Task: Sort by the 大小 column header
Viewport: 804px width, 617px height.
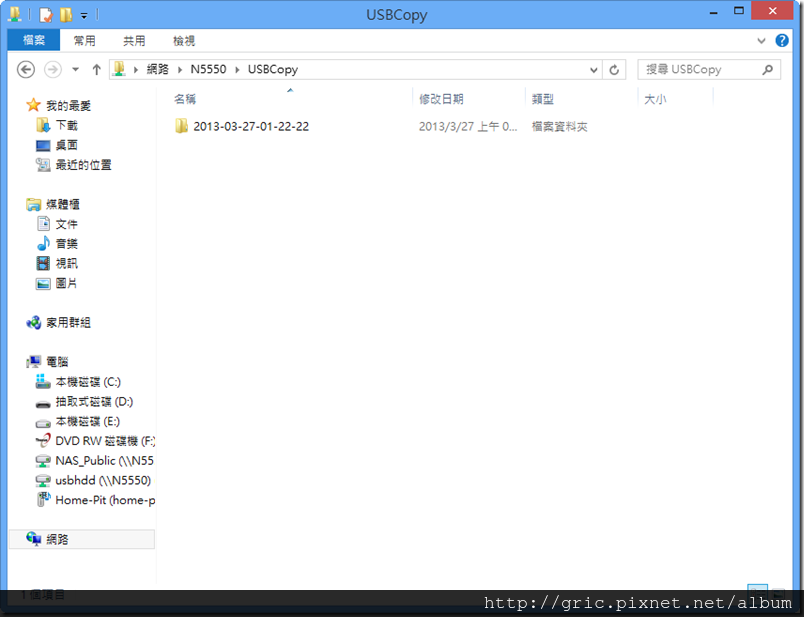Action: tap(655, 99)
